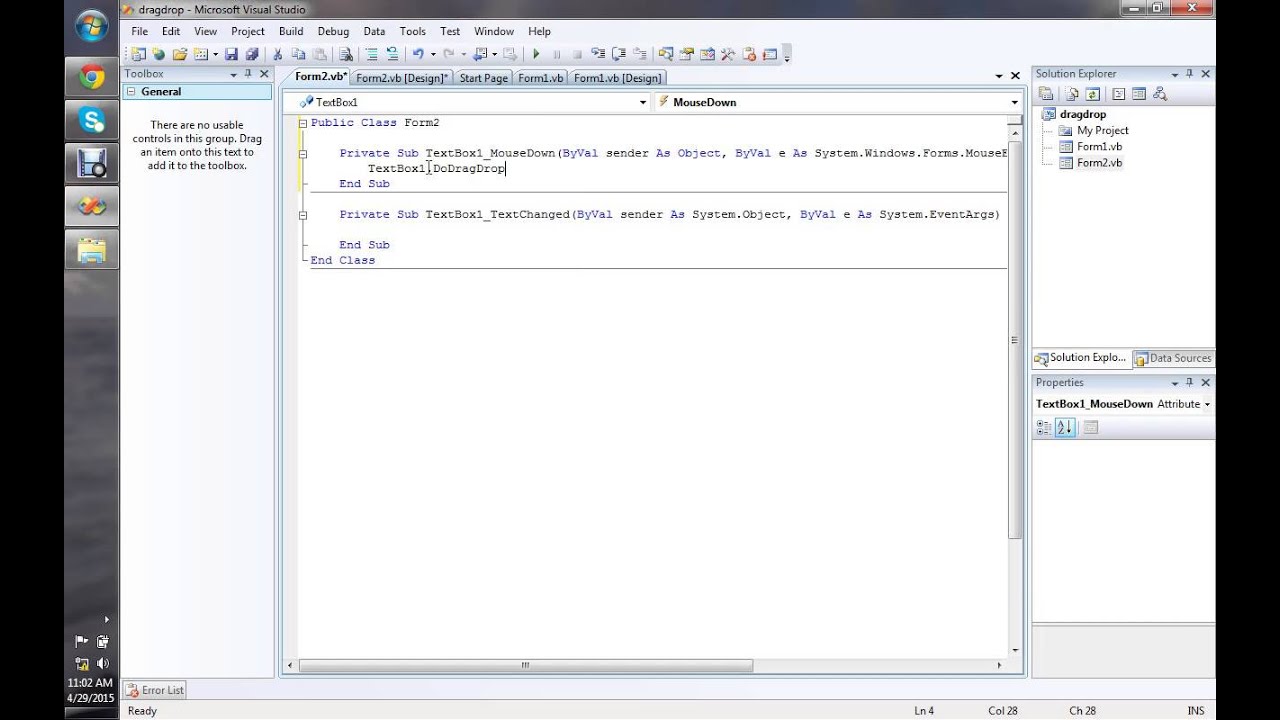Click the horizontal scrollbar in the code editor
Screen dimensions: 1280x720
526,665
